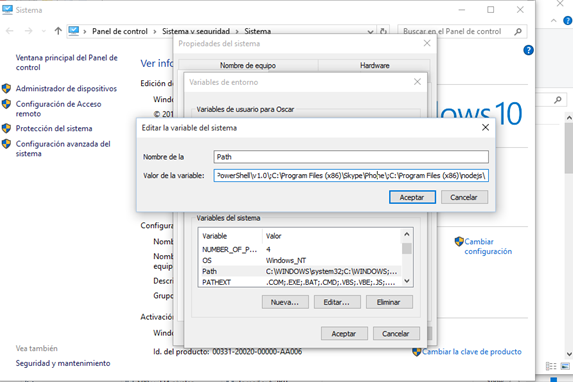This screenshot has height=382, width=573.
Task: Go back with the left arrow
Action: click(10, 31)
